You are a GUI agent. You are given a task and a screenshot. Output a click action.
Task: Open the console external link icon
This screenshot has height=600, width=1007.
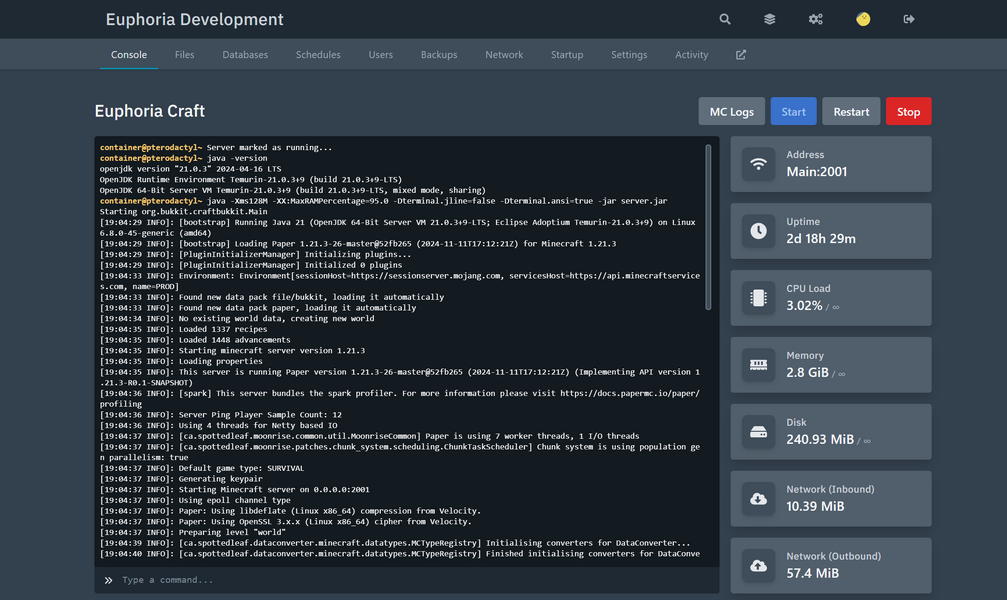coord(740,55)
